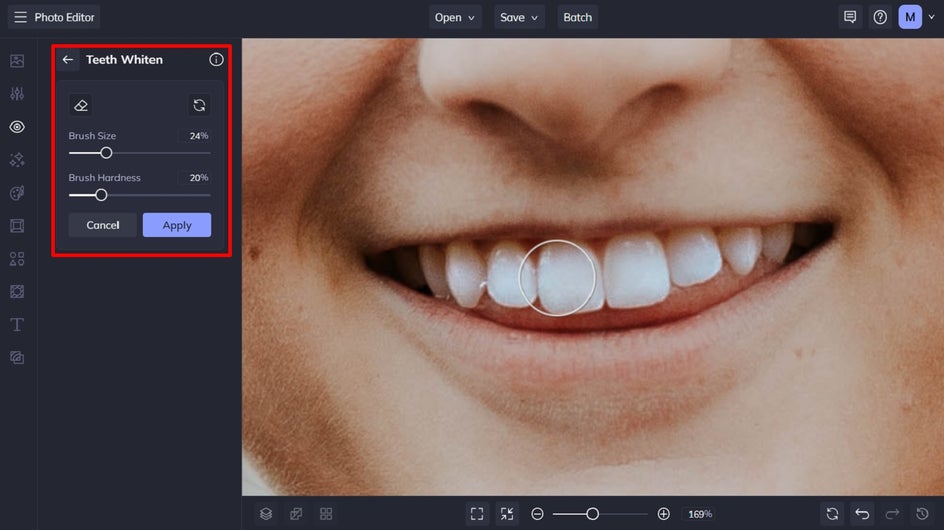Open the Overlays texture sidebar icon
This screenshot has width=944, height=530.
point(17,292)
